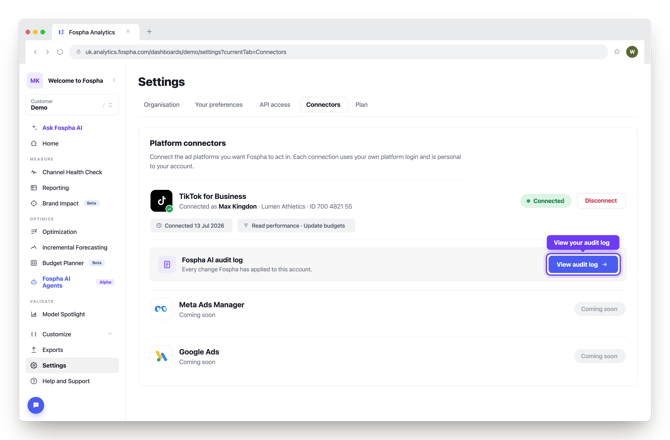Click Model Spotlight bar chart icon
The height and width of the screenshot is (440, 670).
(x=34, y=314)
